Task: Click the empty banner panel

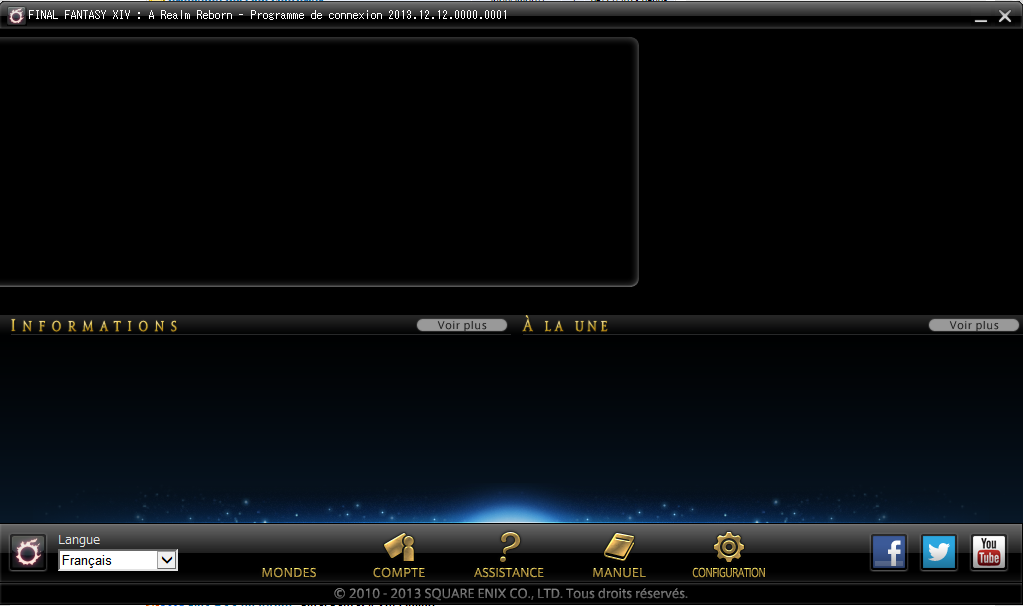Action: coord(318,162)
